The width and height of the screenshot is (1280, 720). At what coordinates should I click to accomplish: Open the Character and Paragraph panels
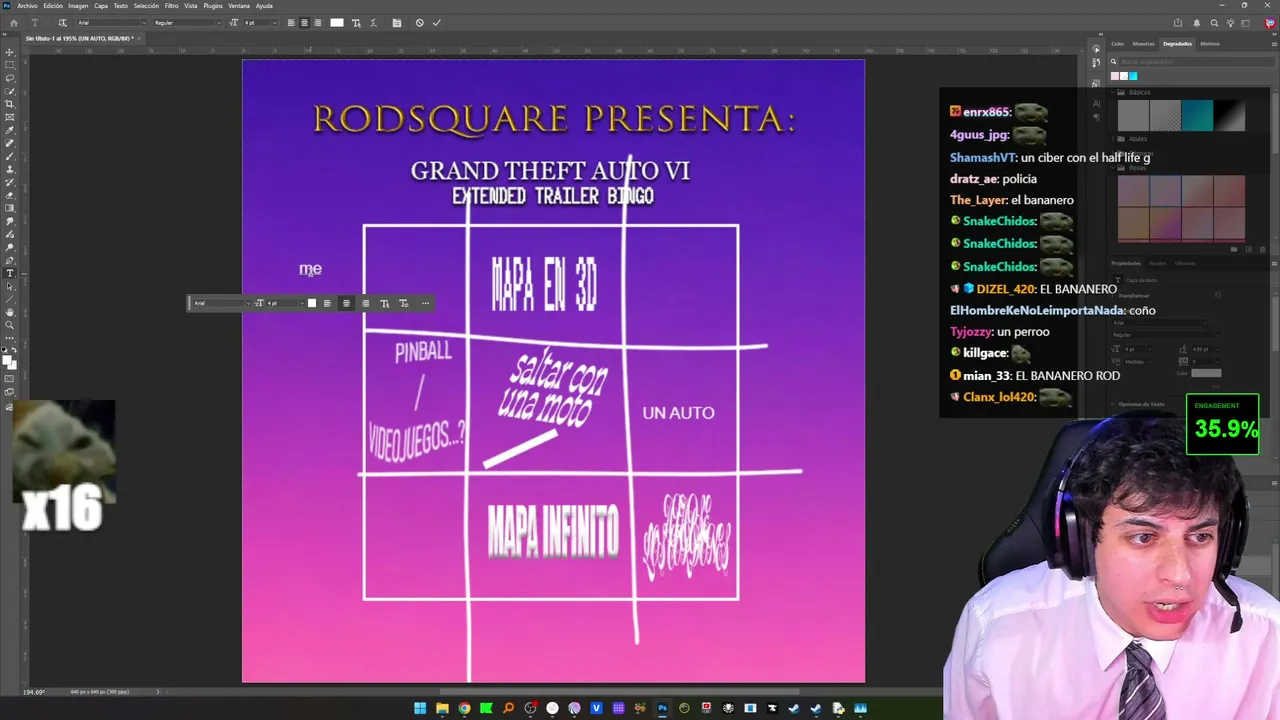(x=397, y=23)
